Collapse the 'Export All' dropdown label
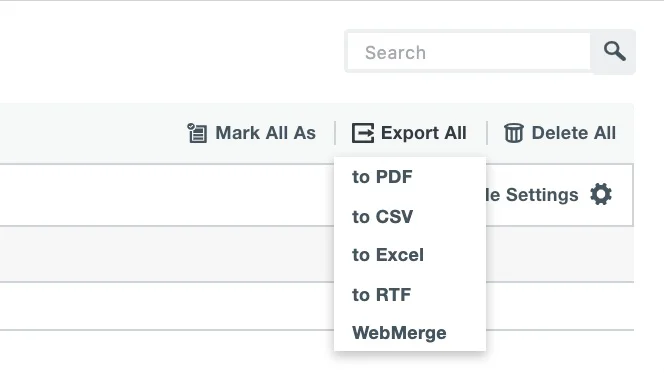 (424, 133)
